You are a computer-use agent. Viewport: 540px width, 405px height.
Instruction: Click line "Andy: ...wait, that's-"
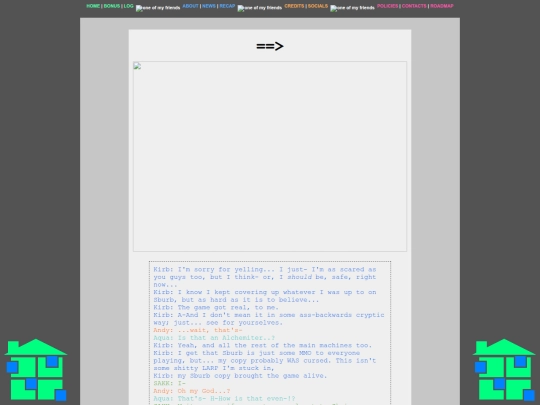click(x=198, y=330)
